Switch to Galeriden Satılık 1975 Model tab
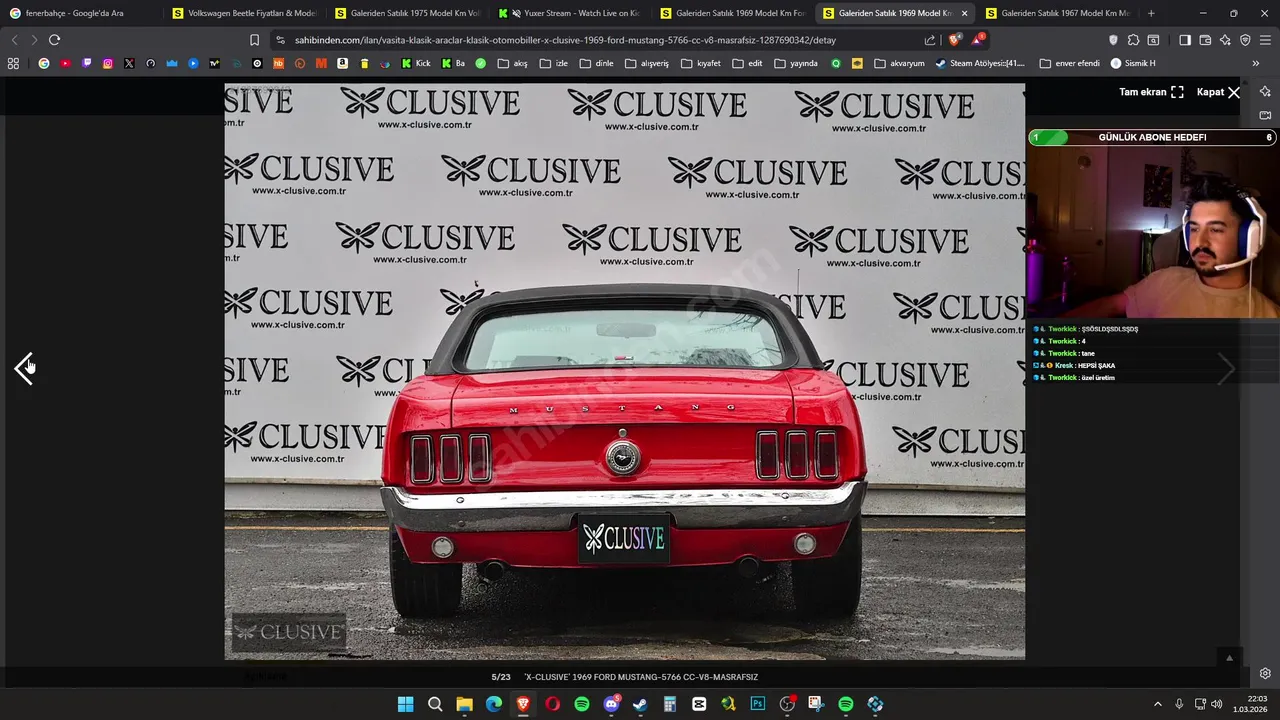The image size is (1280, 720). 407,13
